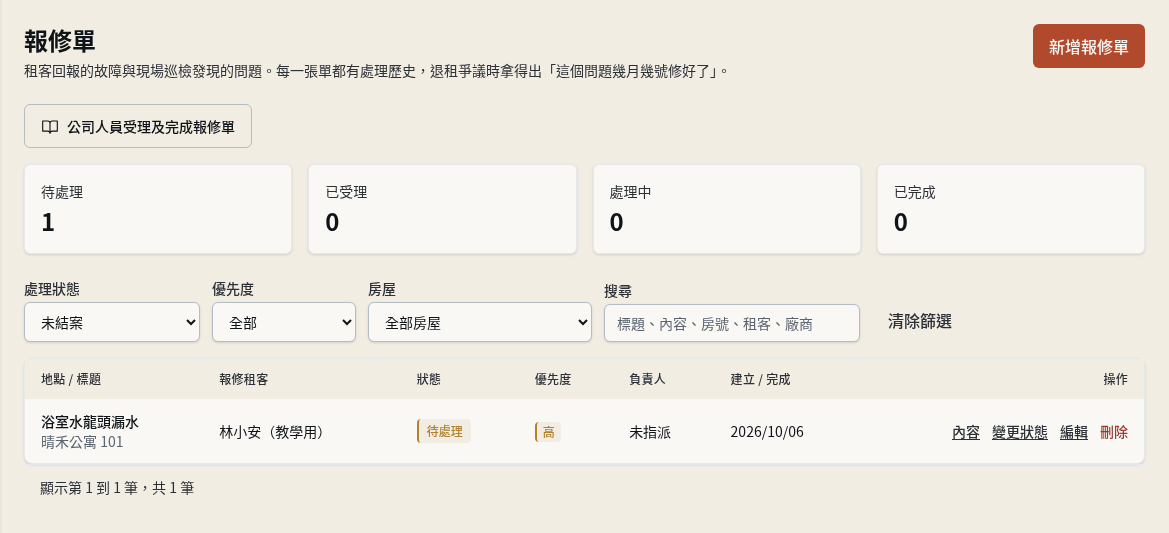Select the 已受理 summary card

[x=442, y=209]
